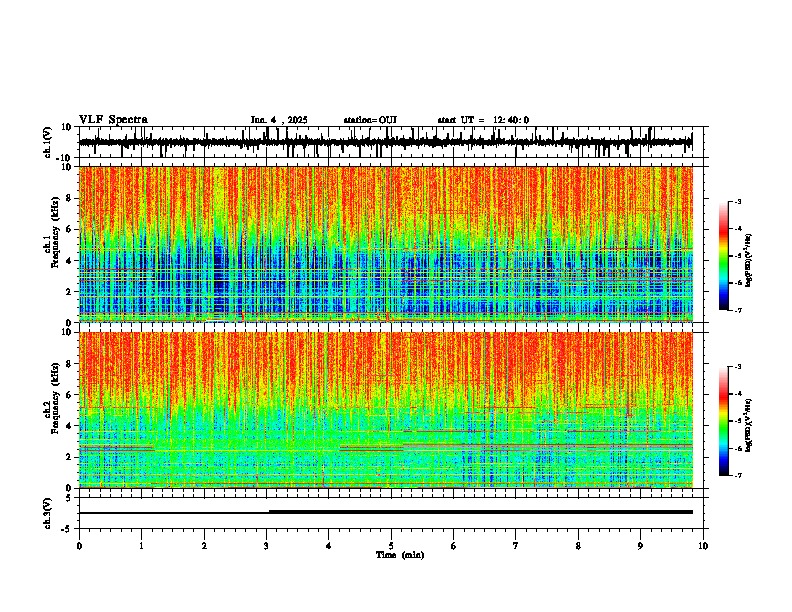Click time axis tick label '6'
Image resolution: width=792 pixels, height=612 pixels.
tap(454, 546)
